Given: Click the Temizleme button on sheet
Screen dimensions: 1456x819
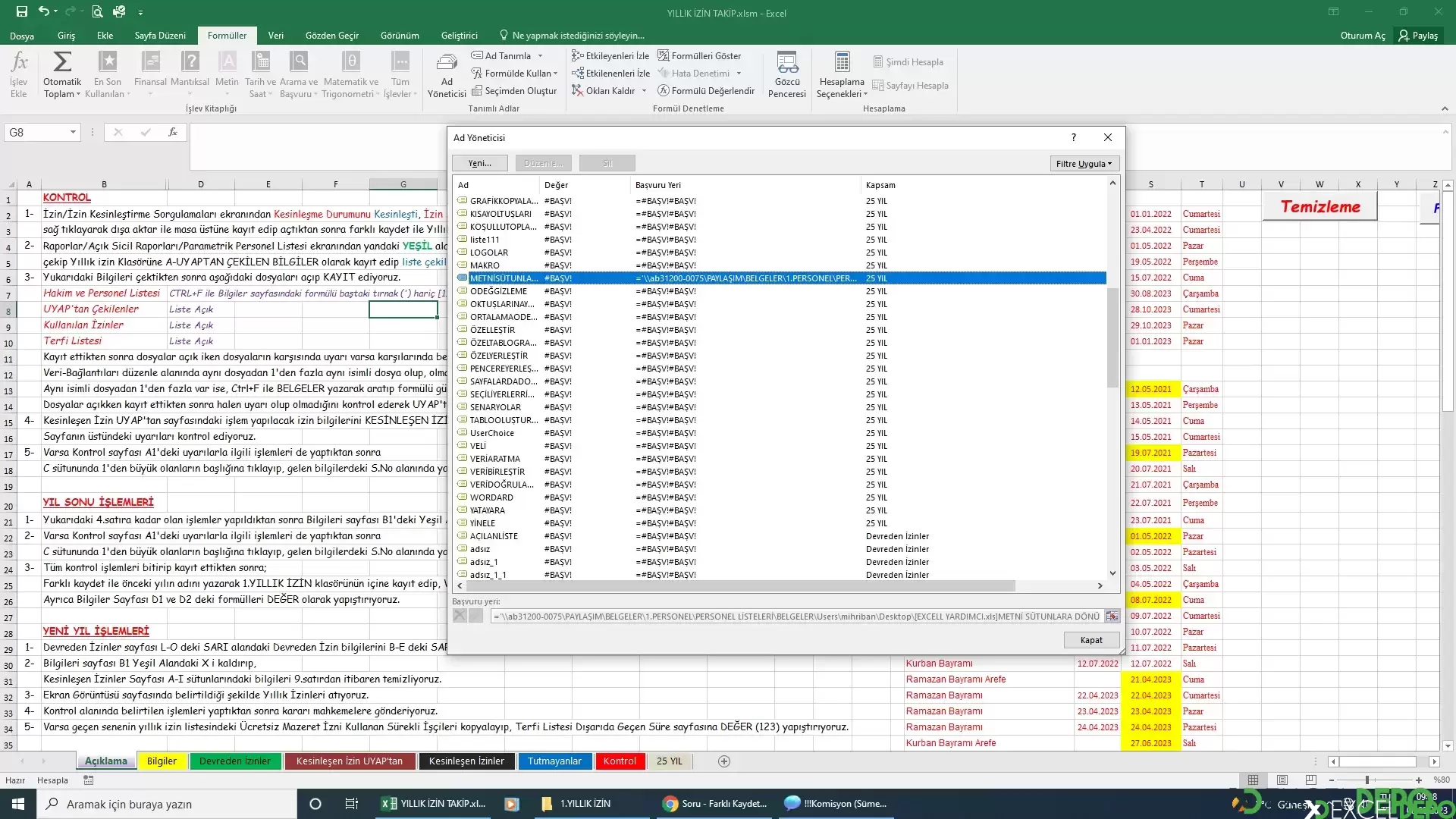Looking at the screenshot, I should point(1320,206).
